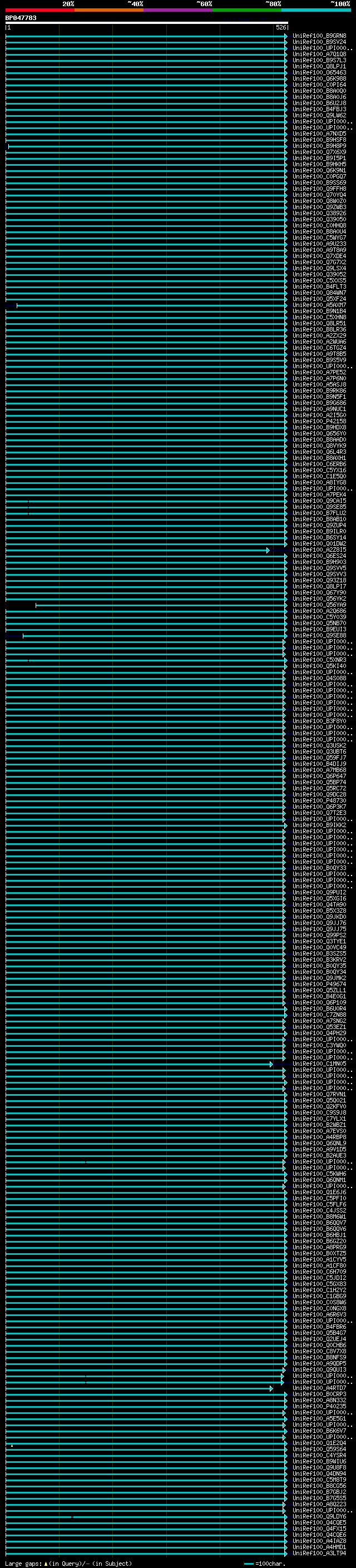Select the UniRef100_Q9SVV3 label
356x1568 pixels.
pos(319,574)
